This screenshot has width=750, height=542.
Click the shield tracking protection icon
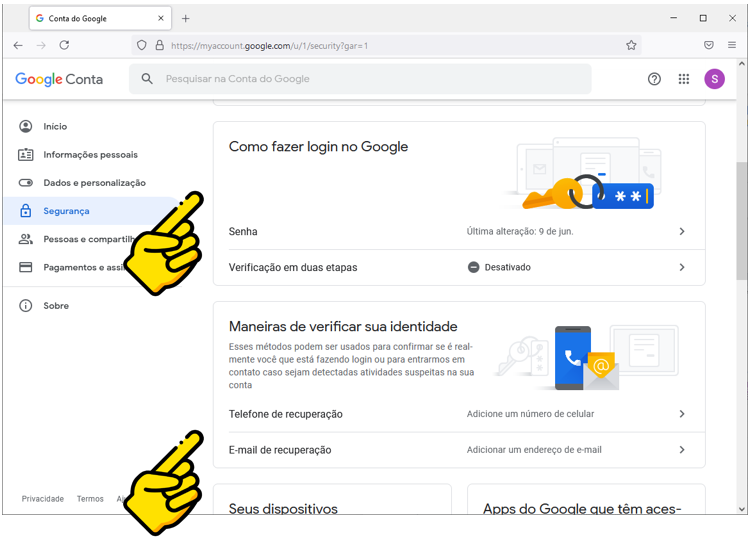click(x=142, y=45)
